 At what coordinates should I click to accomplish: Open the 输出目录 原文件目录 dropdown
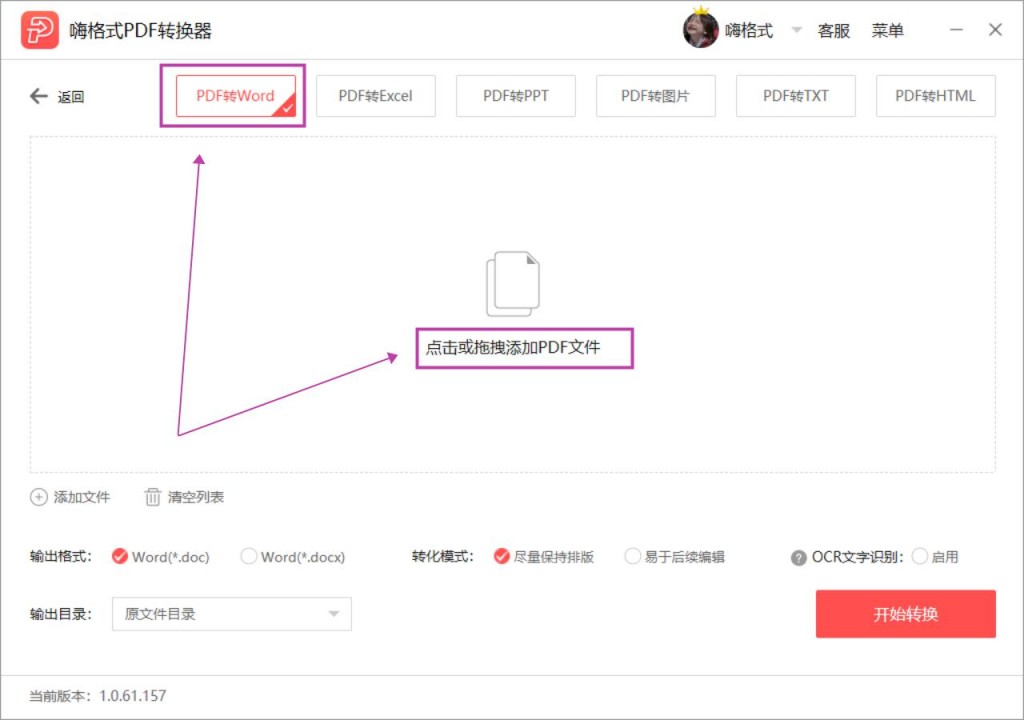coord(232,614)
